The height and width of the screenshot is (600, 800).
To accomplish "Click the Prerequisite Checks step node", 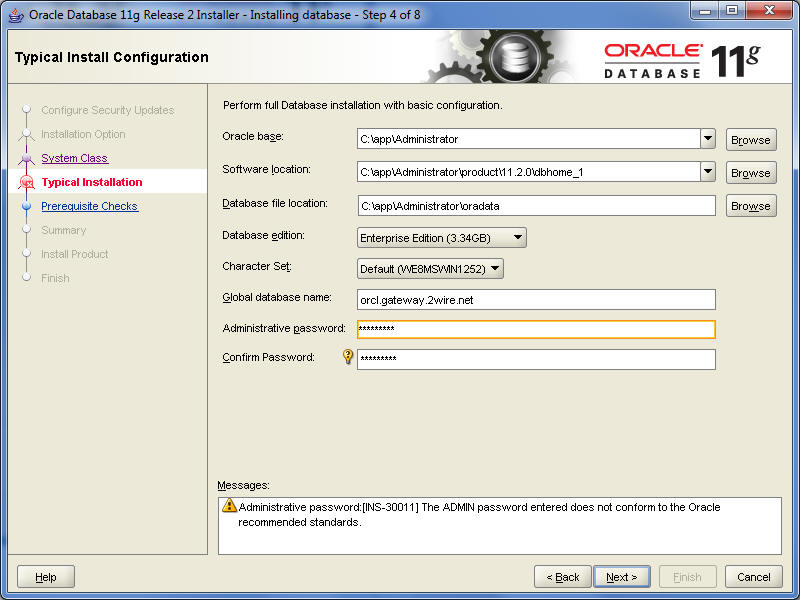I will pos(27,206).
